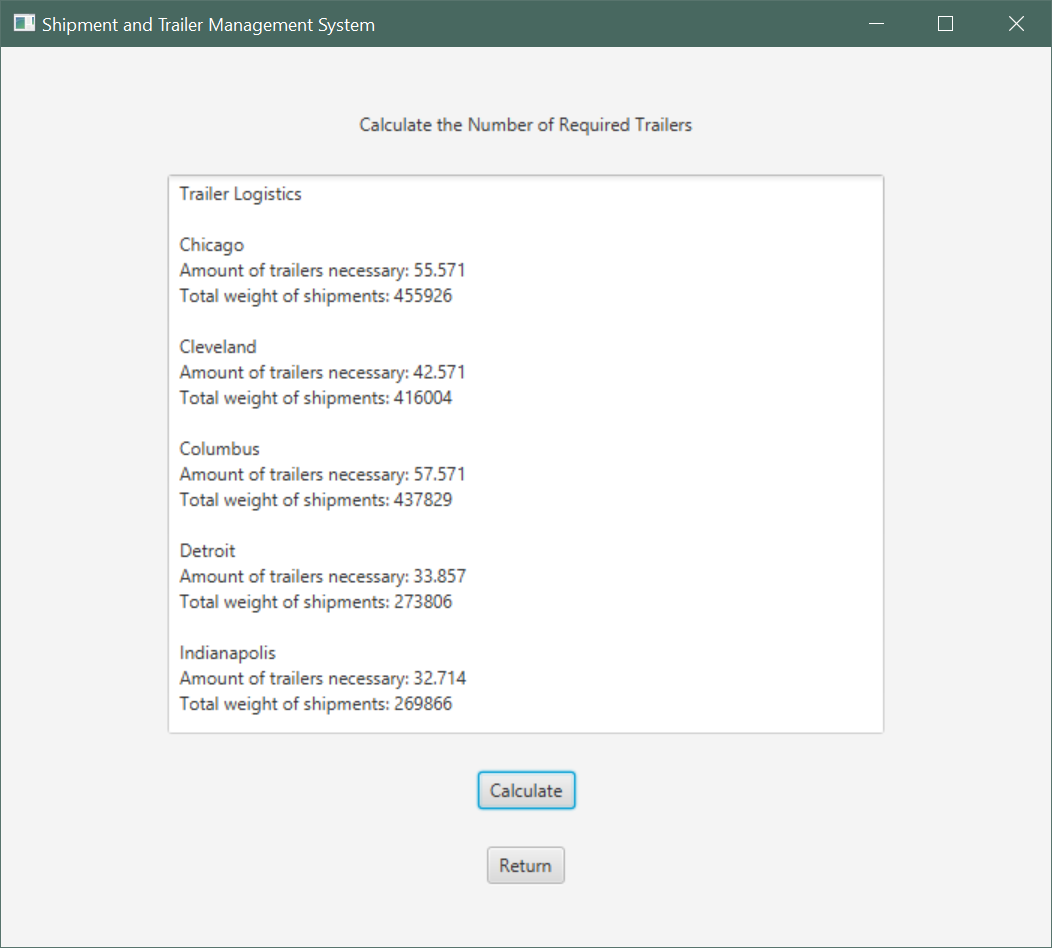Minimize the Shipment and Trailer Management window
Screen dimensions: 1052x948
coord(877,24)
